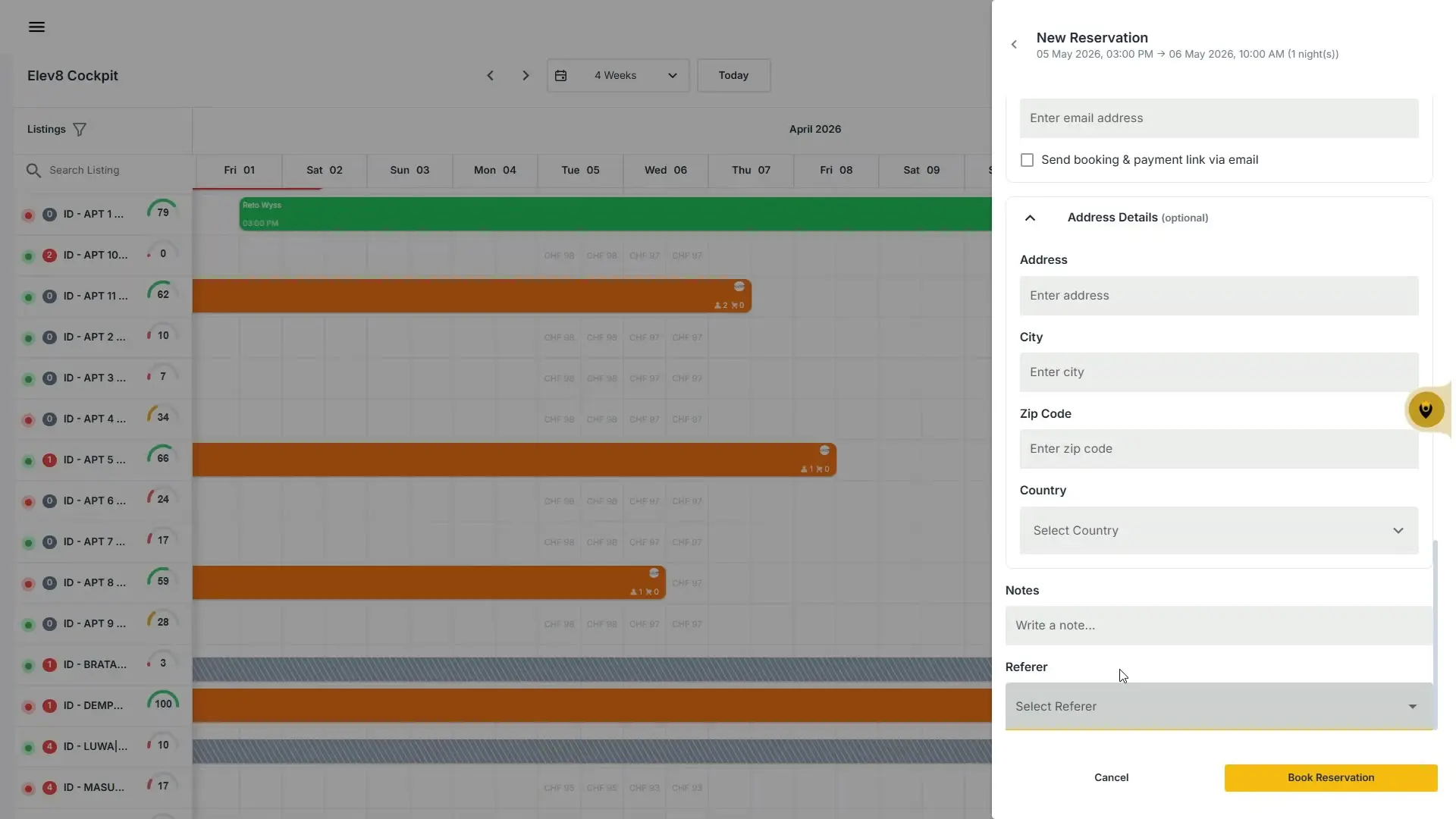Viewport: 1456px width, 819px height.
Task: Click channel icon on APT 8 booking
Action: [x=654, y=573]
